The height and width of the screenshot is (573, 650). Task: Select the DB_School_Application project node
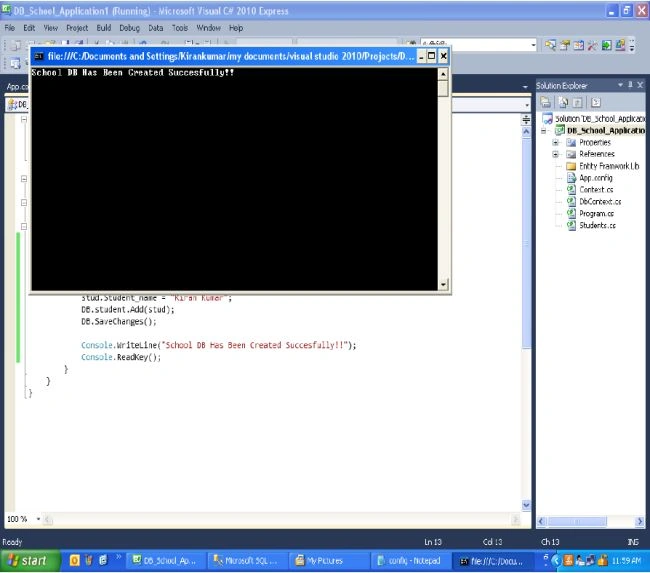point(600,131)
